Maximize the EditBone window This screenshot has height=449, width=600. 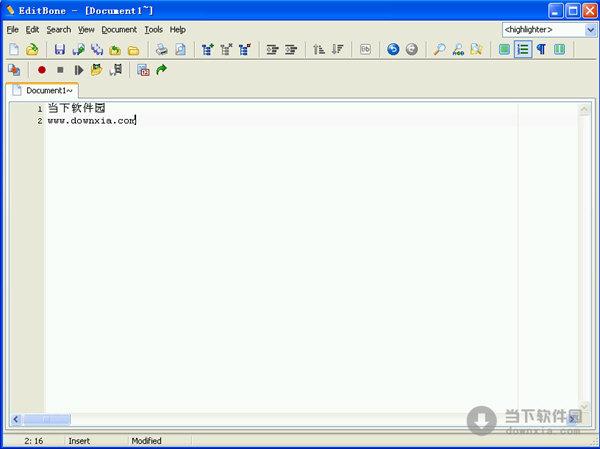point(573,11)
